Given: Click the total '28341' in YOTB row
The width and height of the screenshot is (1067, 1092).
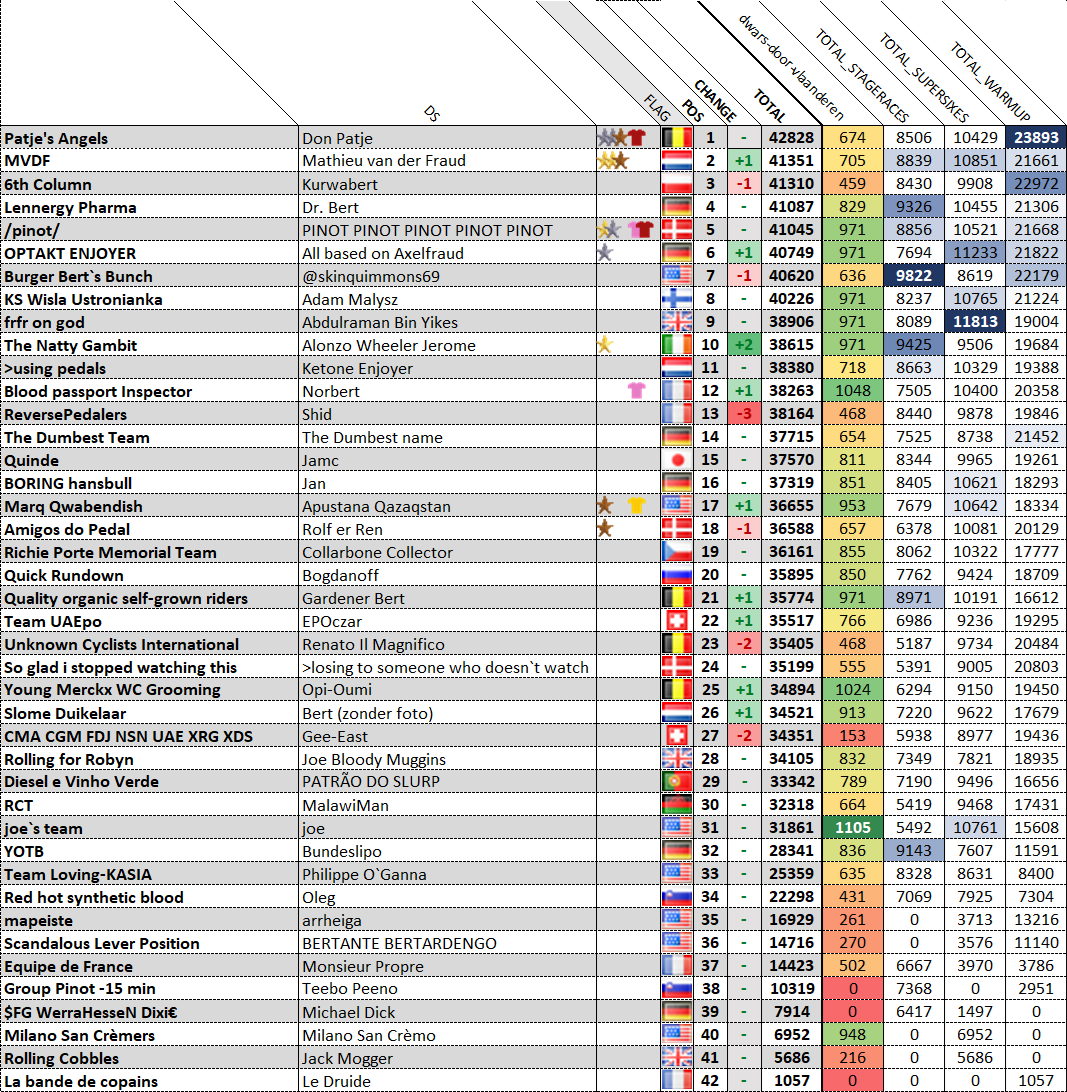Looking at the screenshot, I should click(x=791, y=850).
